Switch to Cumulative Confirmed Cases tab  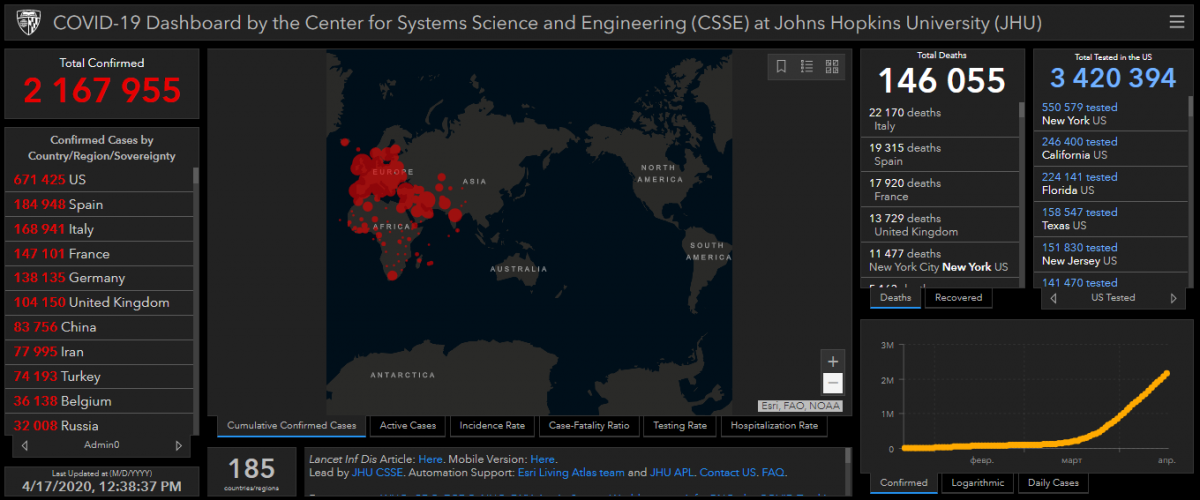click(x=291, y=426)
